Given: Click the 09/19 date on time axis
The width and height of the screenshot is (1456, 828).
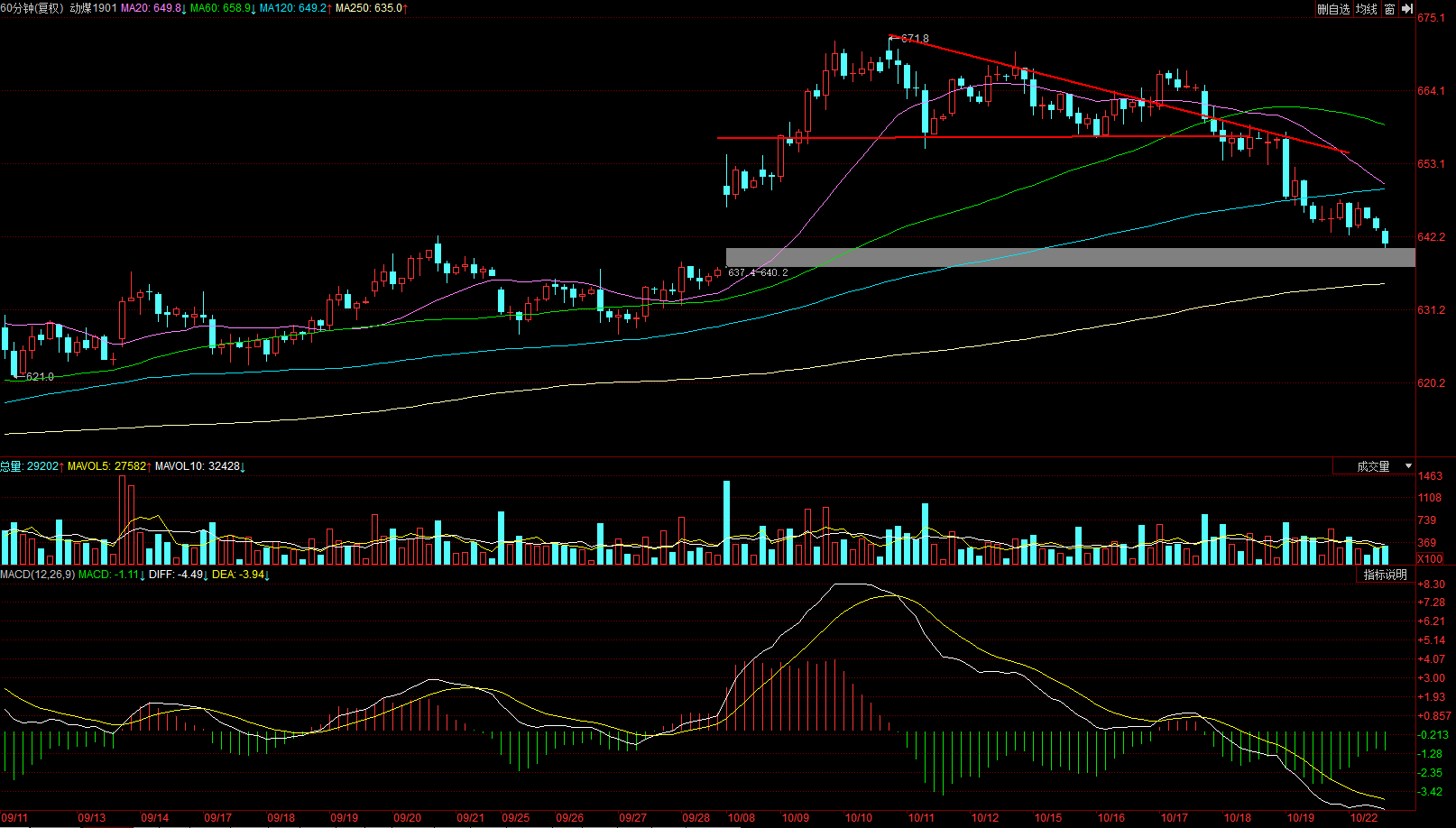Looking at the screenshot, I should click(x=345, y=818).
